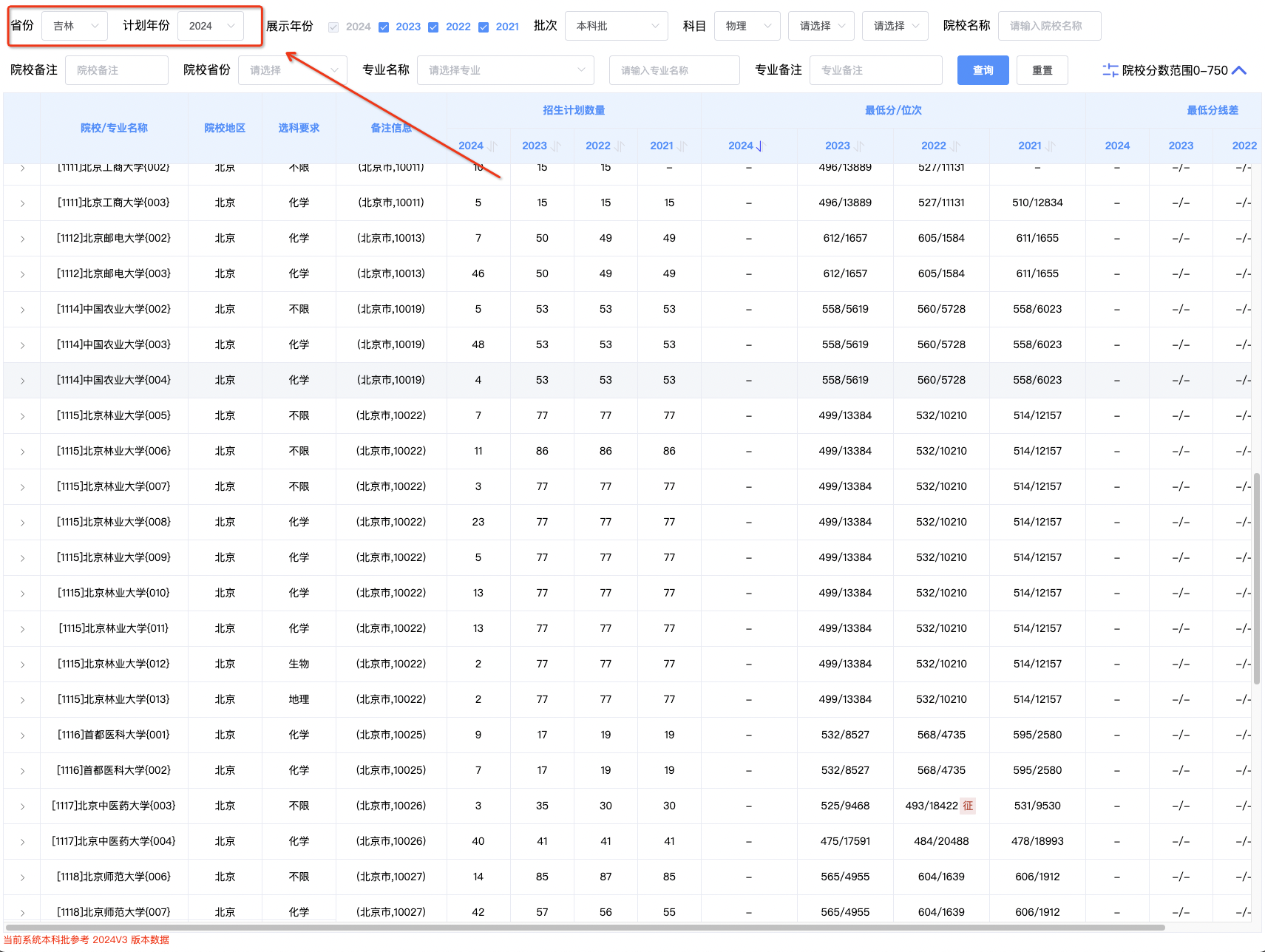Expand the 首都医科大学{001} row
Viewport: 1265px width, 952px height.
point(23,735)
